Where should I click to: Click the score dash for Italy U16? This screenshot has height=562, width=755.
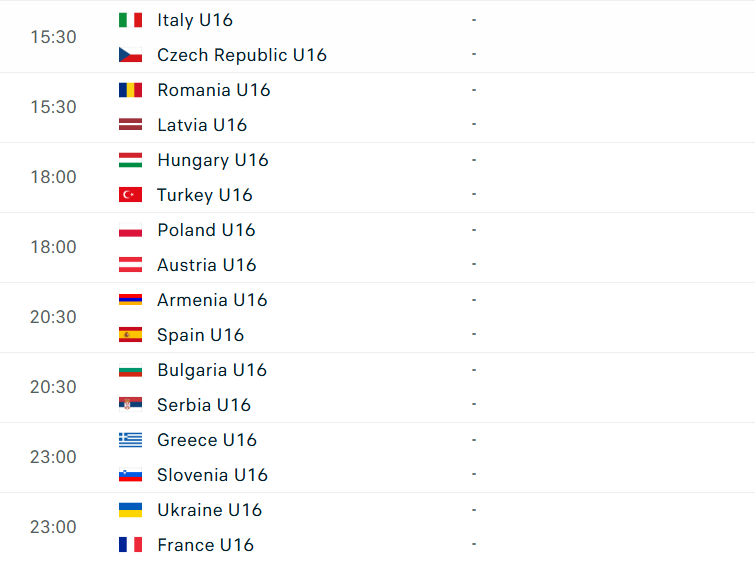click(x=474, y=20)
